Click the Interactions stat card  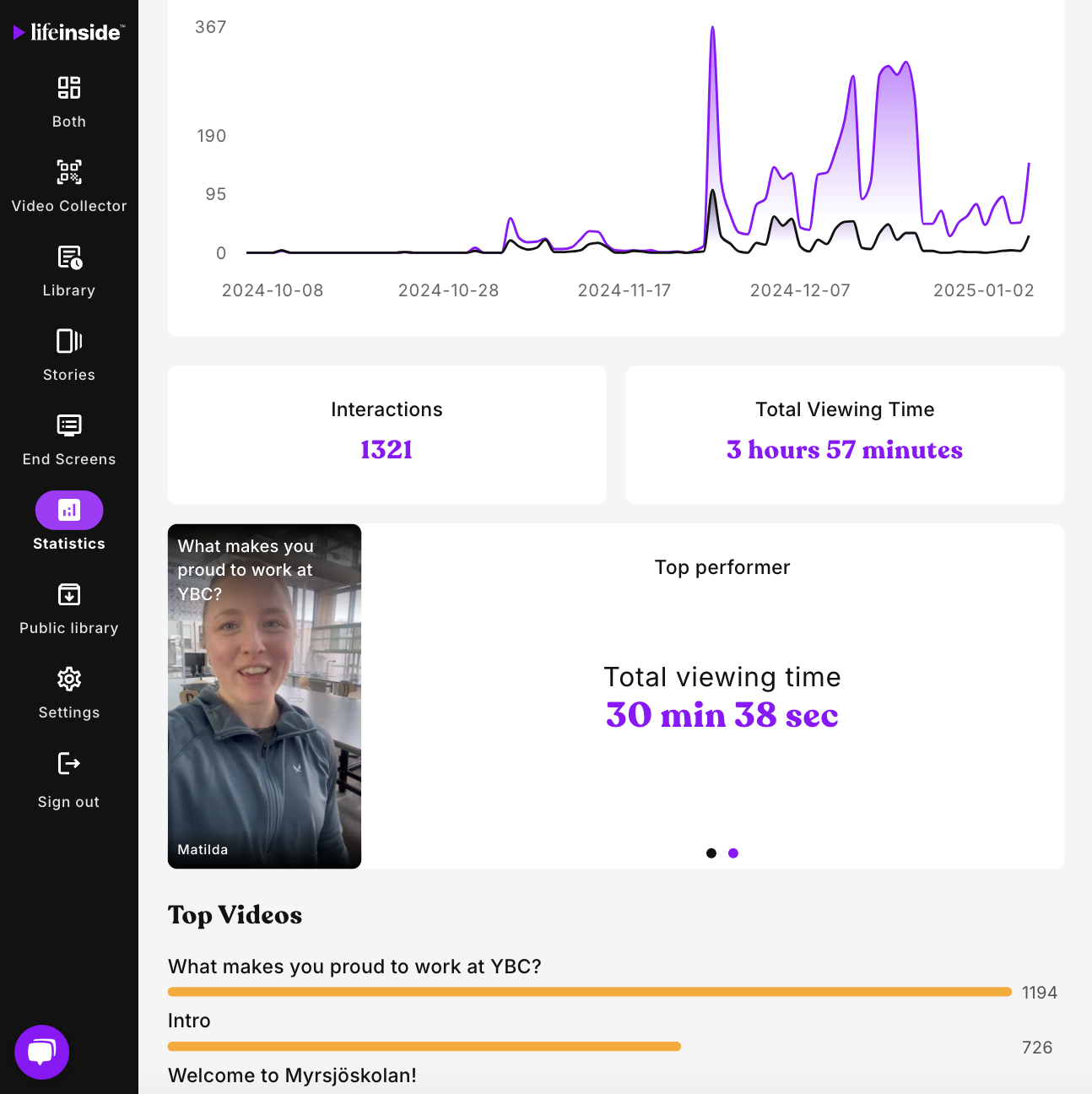click(387, 435)
